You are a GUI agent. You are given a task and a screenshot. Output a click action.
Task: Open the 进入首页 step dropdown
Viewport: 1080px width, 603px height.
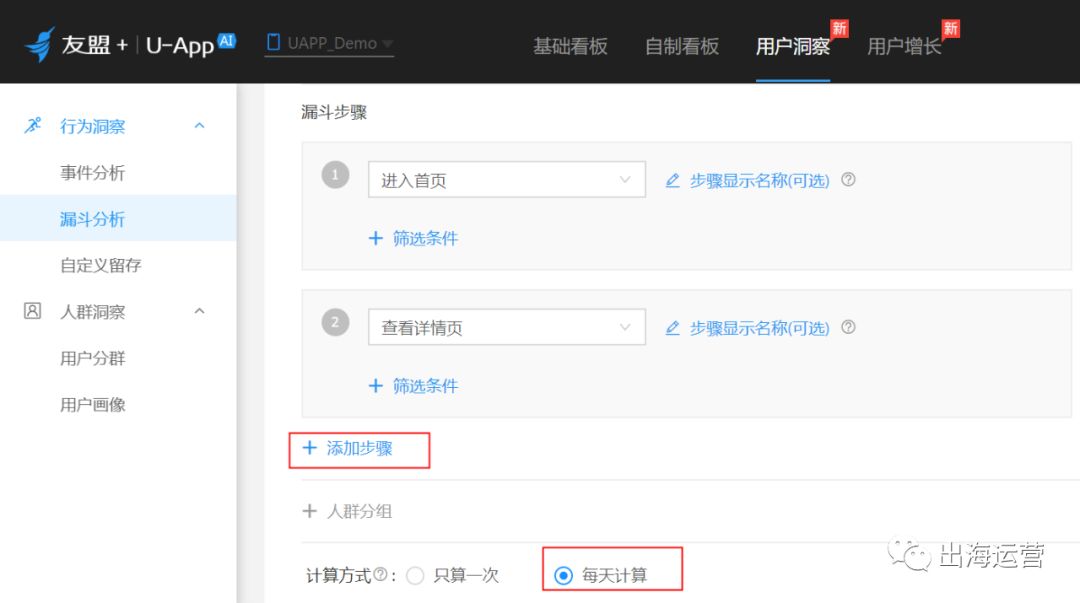coord(507,181)
